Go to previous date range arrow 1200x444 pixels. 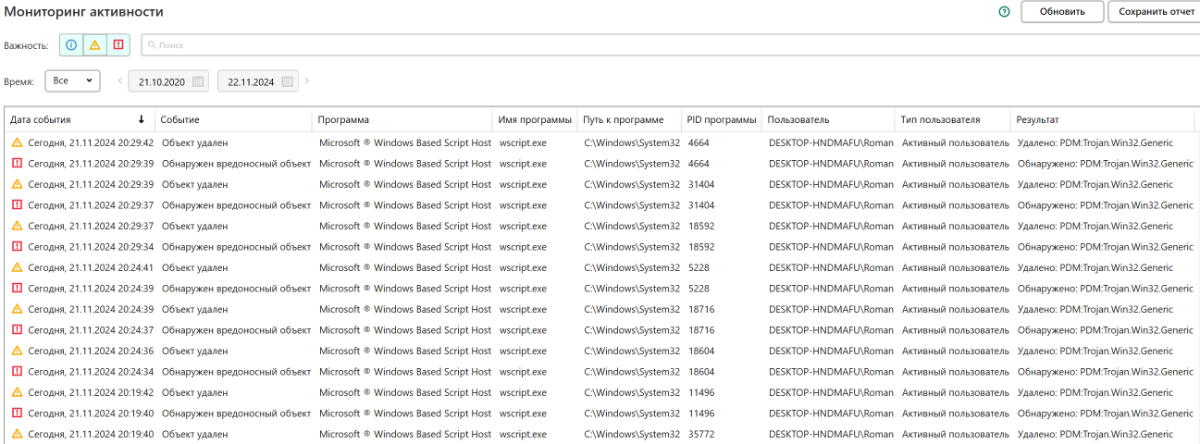pos(121,82)
